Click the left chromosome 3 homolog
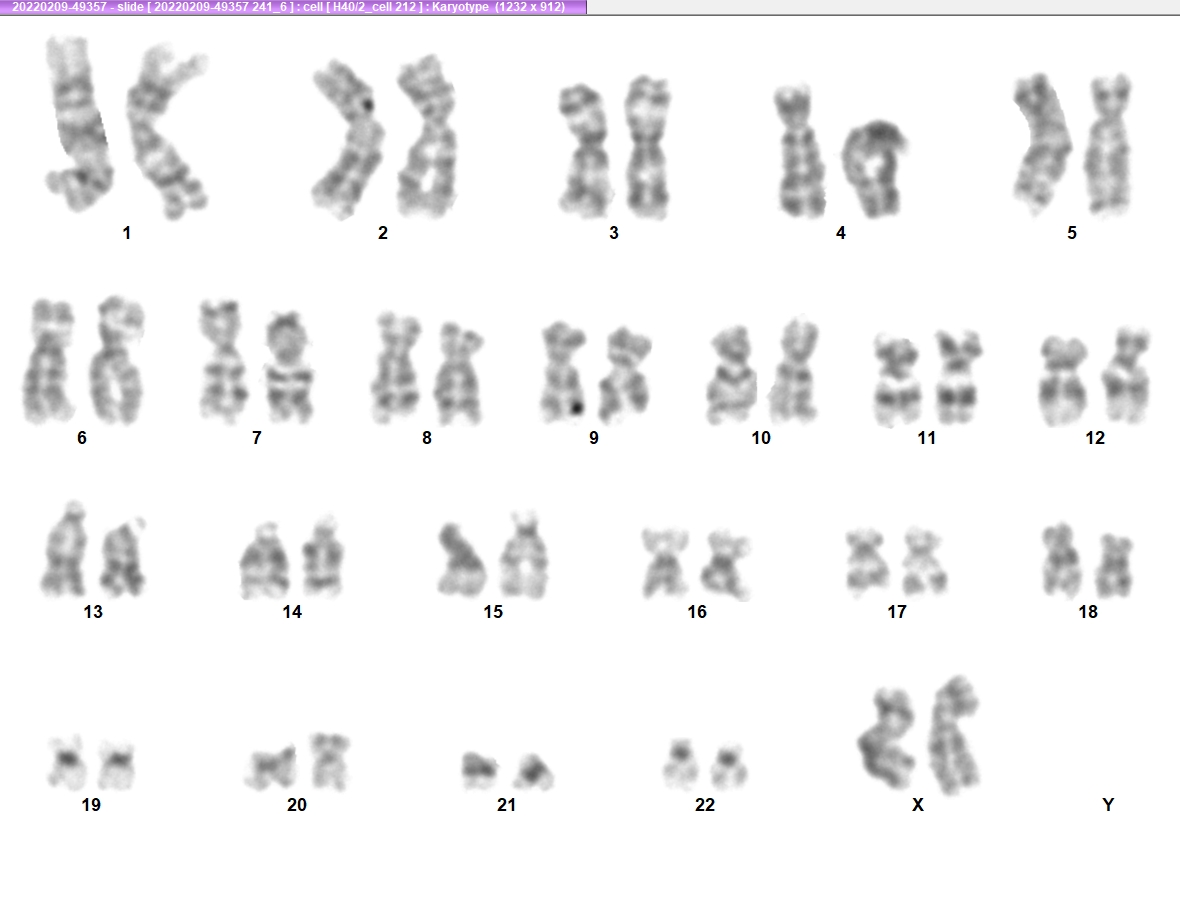The width and height of the screenshot is (1180, 901). [585, 150]
